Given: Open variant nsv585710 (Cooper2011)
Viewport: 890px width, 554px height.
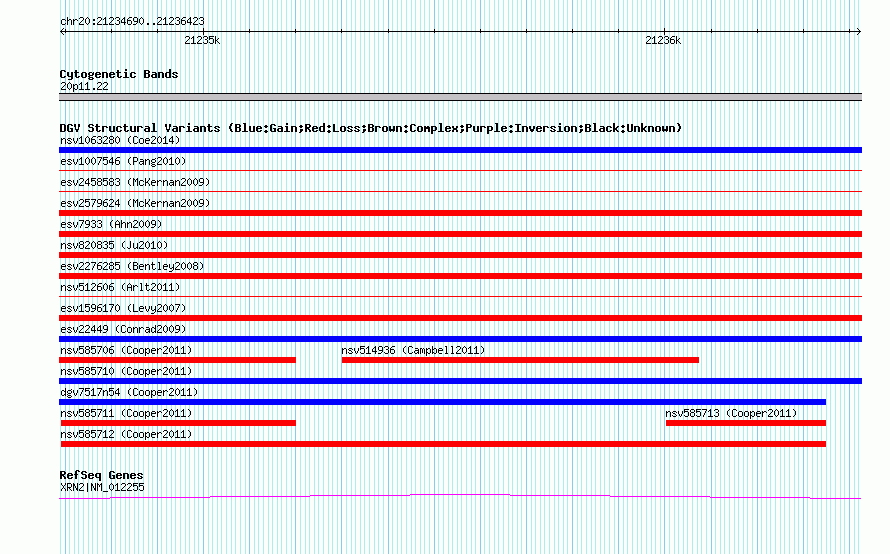Looking at the screenshot, I should (x=126, y=371).
